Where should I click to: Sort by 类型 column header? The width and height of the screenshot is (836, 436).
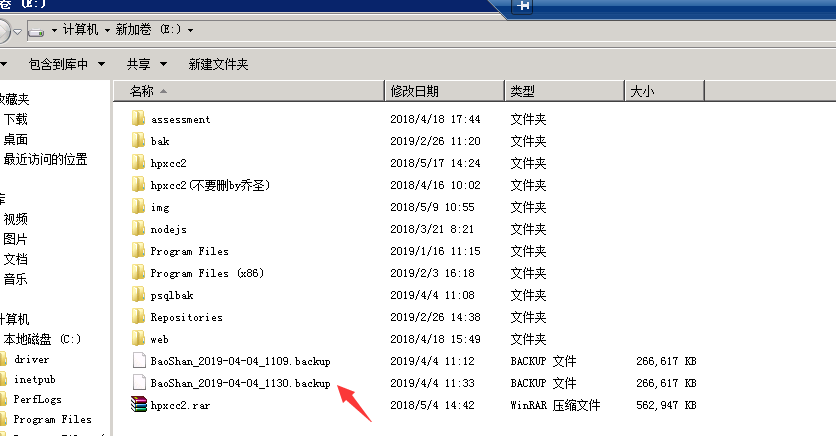565,91
